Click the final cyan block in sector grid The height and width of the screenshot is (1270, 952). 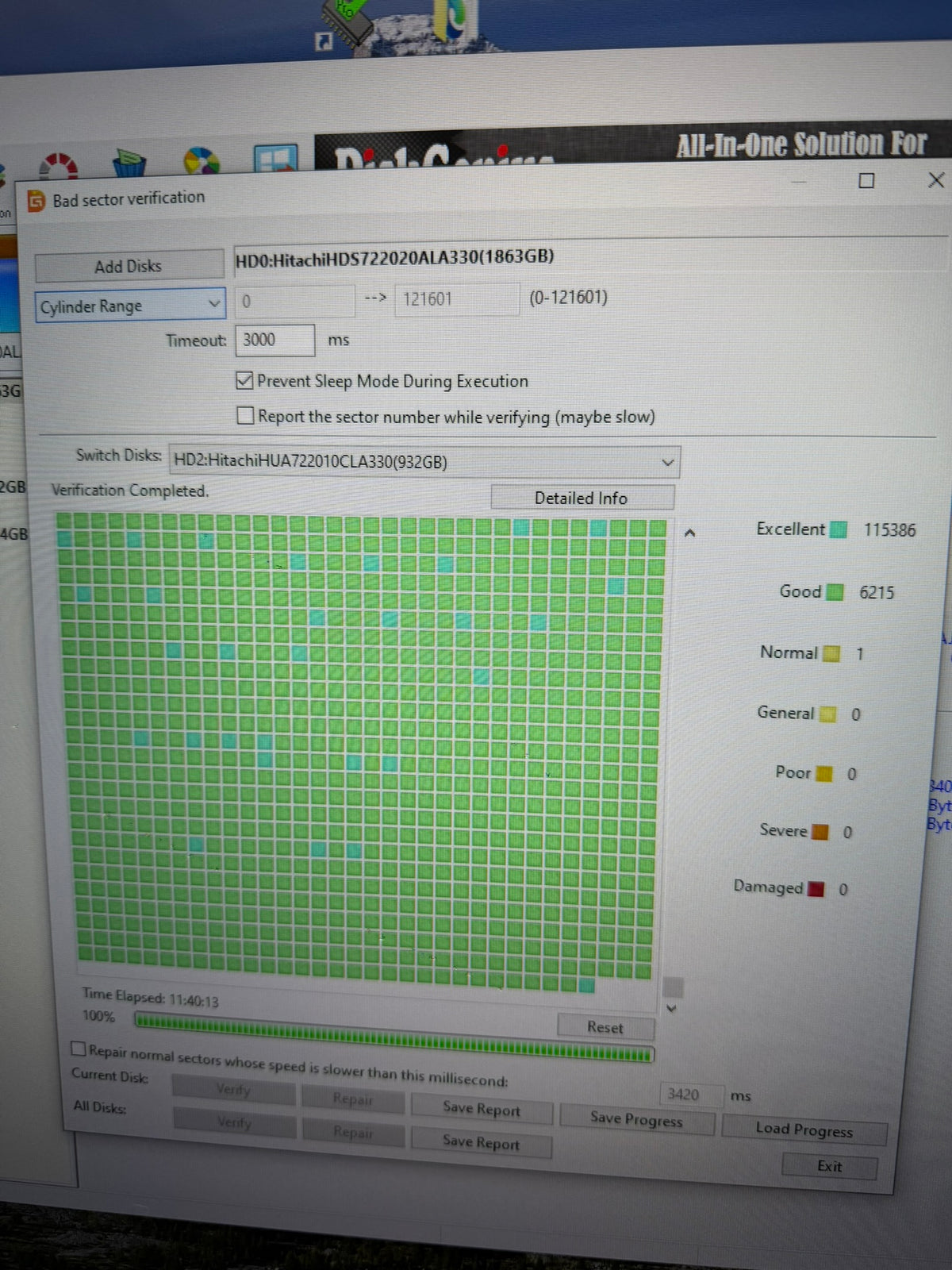pos(586,986)
